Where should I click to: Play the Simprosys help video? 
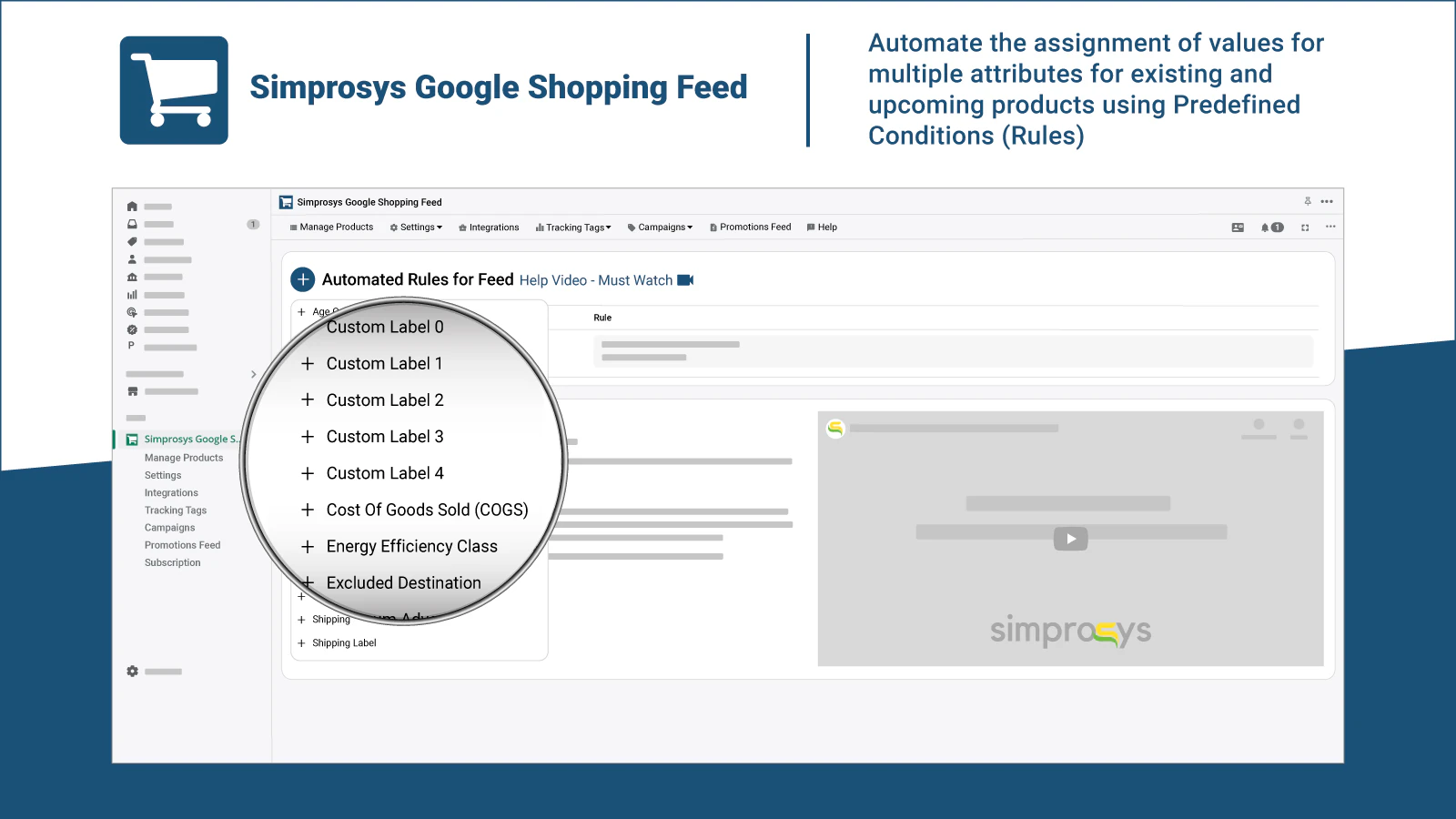(x=1070, y=539)
